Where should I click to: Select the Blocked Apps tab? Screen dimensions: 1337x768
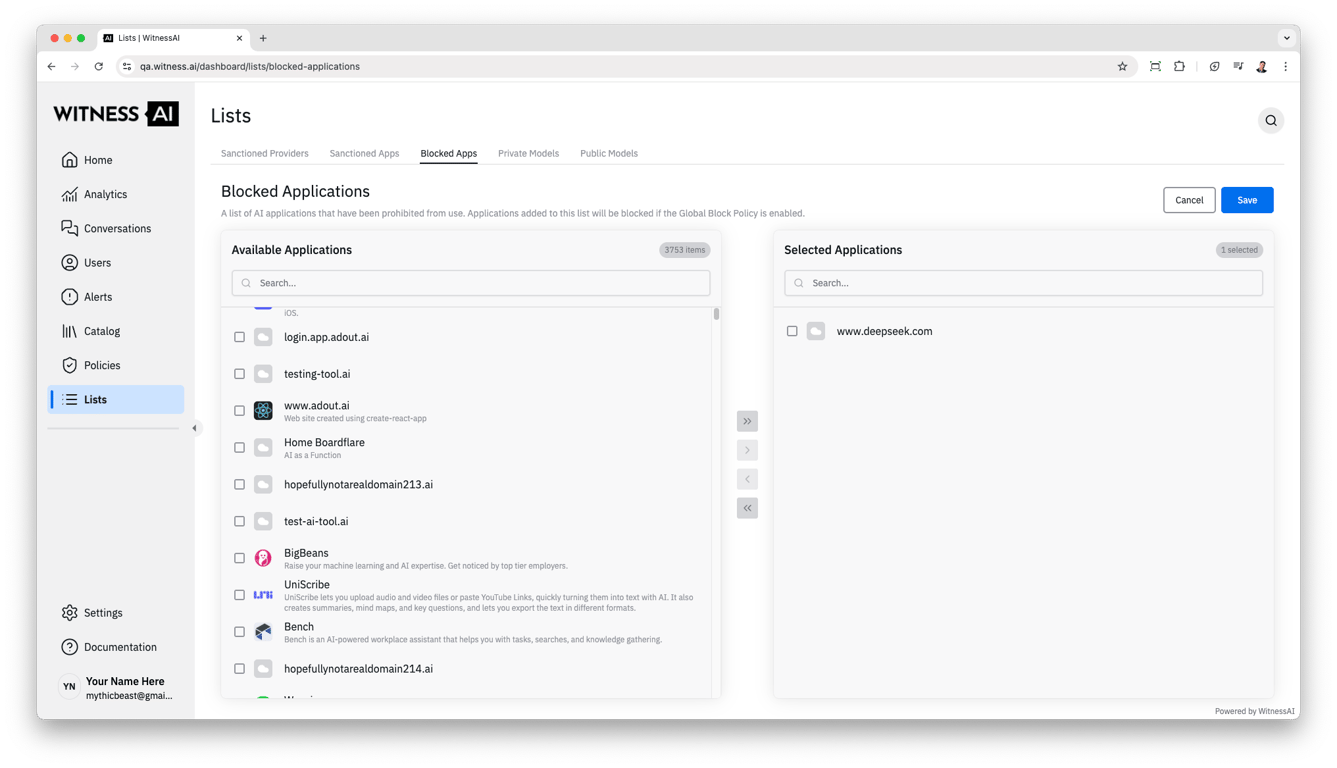click(x=449, y=154)
